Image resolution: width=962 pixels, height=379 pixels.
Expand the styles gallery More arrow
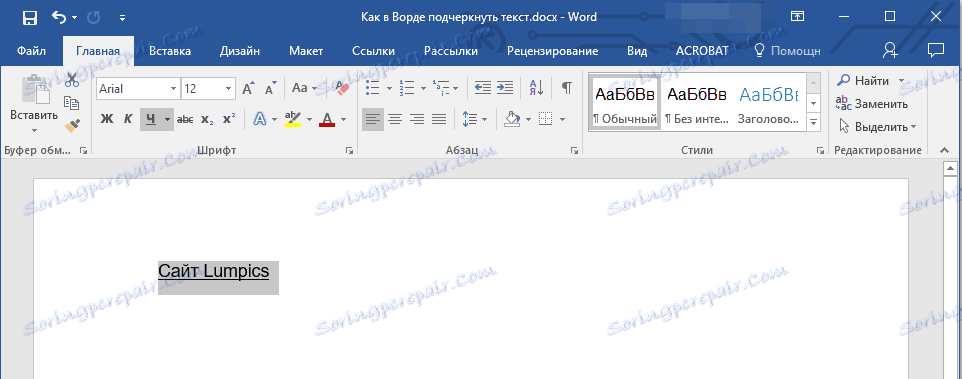click(x=814, y=123)
